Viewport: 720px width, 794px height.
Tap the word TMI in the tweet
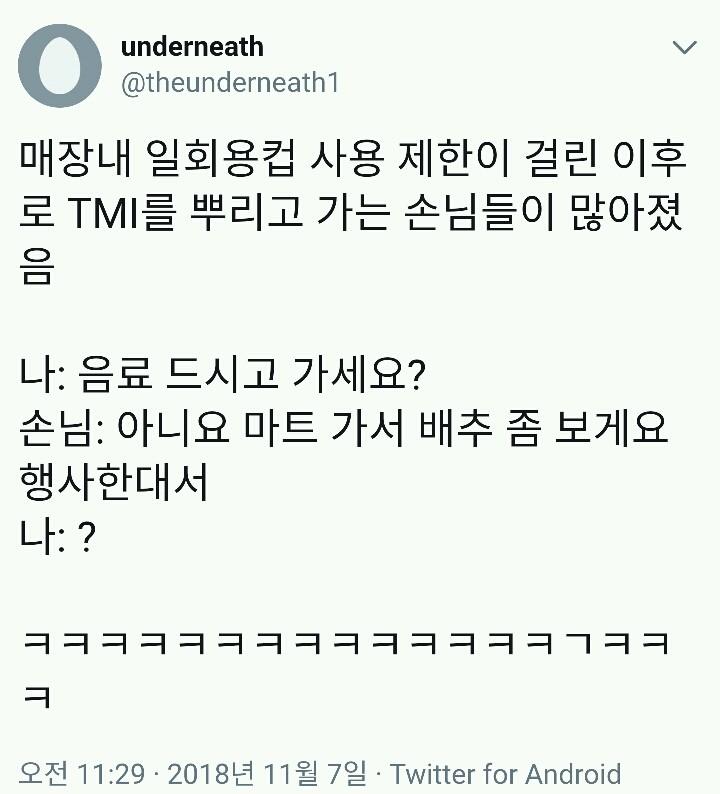(x=103, y=213)
